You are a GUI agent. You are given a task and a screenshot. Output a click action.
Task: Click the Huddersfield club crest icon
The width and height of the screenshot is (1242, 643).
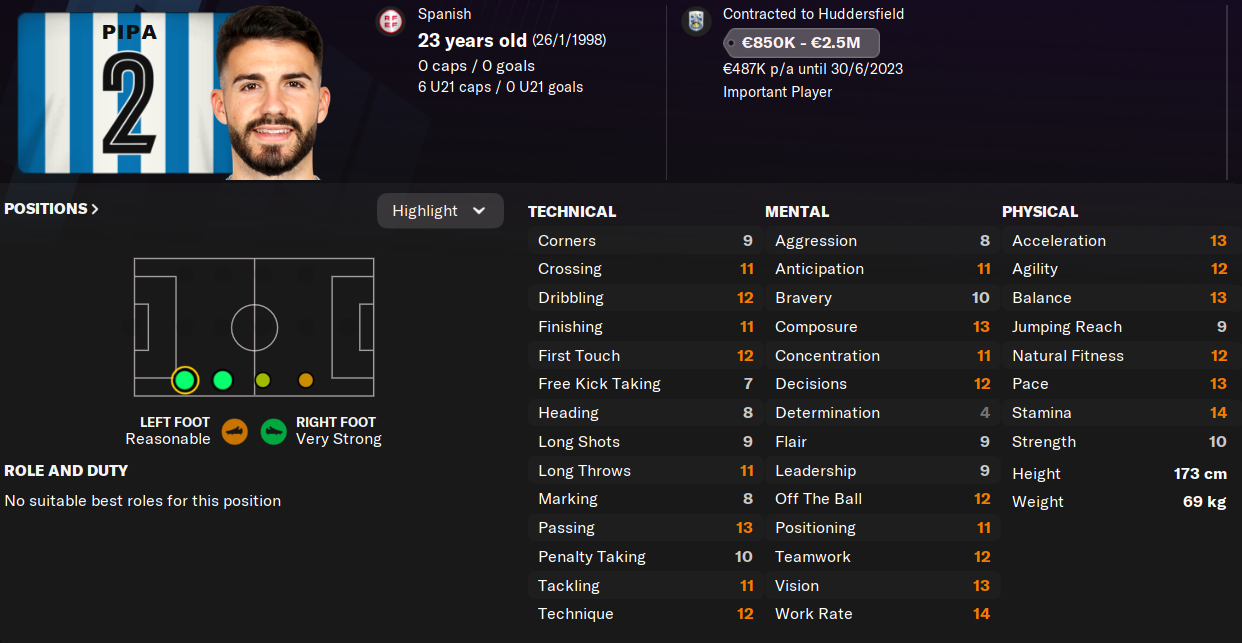tap(696, 22)
